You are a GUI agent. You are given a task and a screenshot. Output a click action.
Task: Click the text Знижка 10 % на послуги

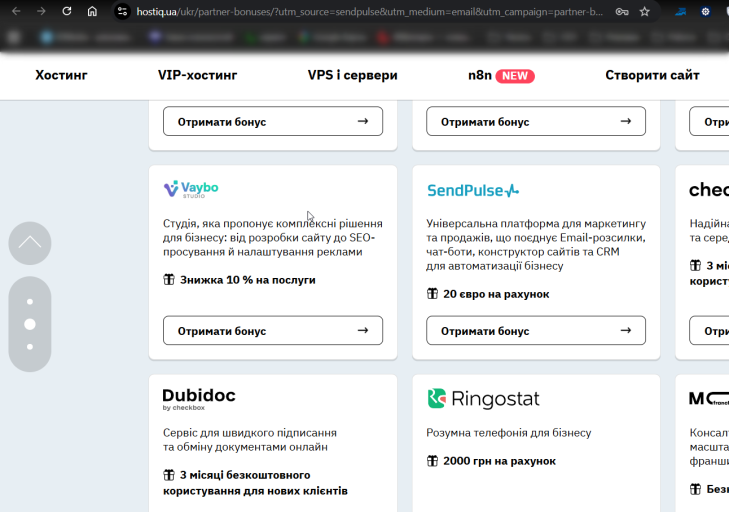pos(248,280)
